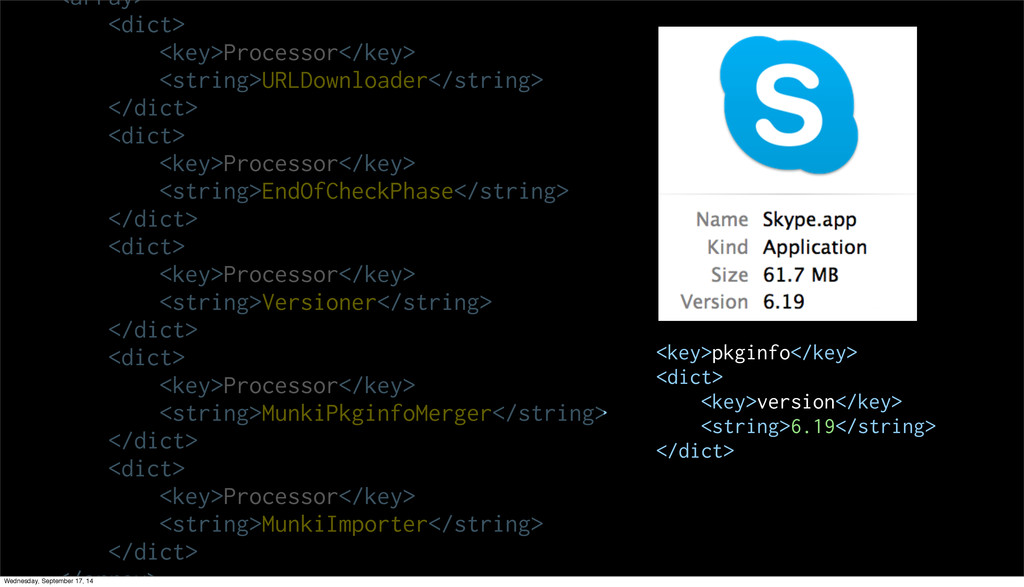Image resolution: width=1024 pixels, height=587 pixels.
Task: Click the EndOfCheckPhase processor name
Action: [357, 191]
